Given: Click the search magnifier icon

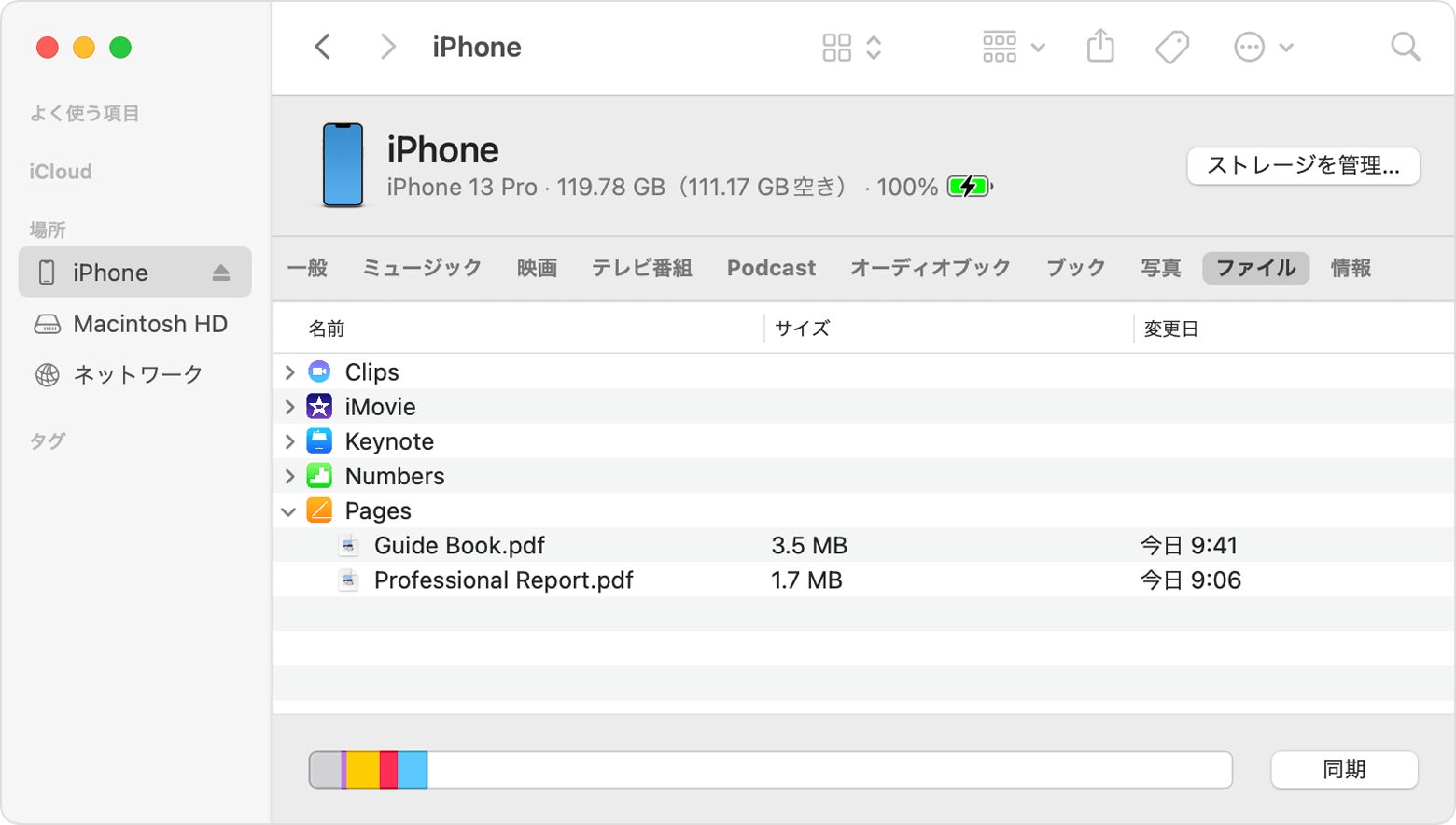Looking at the screenshot, I should (x=1405, y=47).
